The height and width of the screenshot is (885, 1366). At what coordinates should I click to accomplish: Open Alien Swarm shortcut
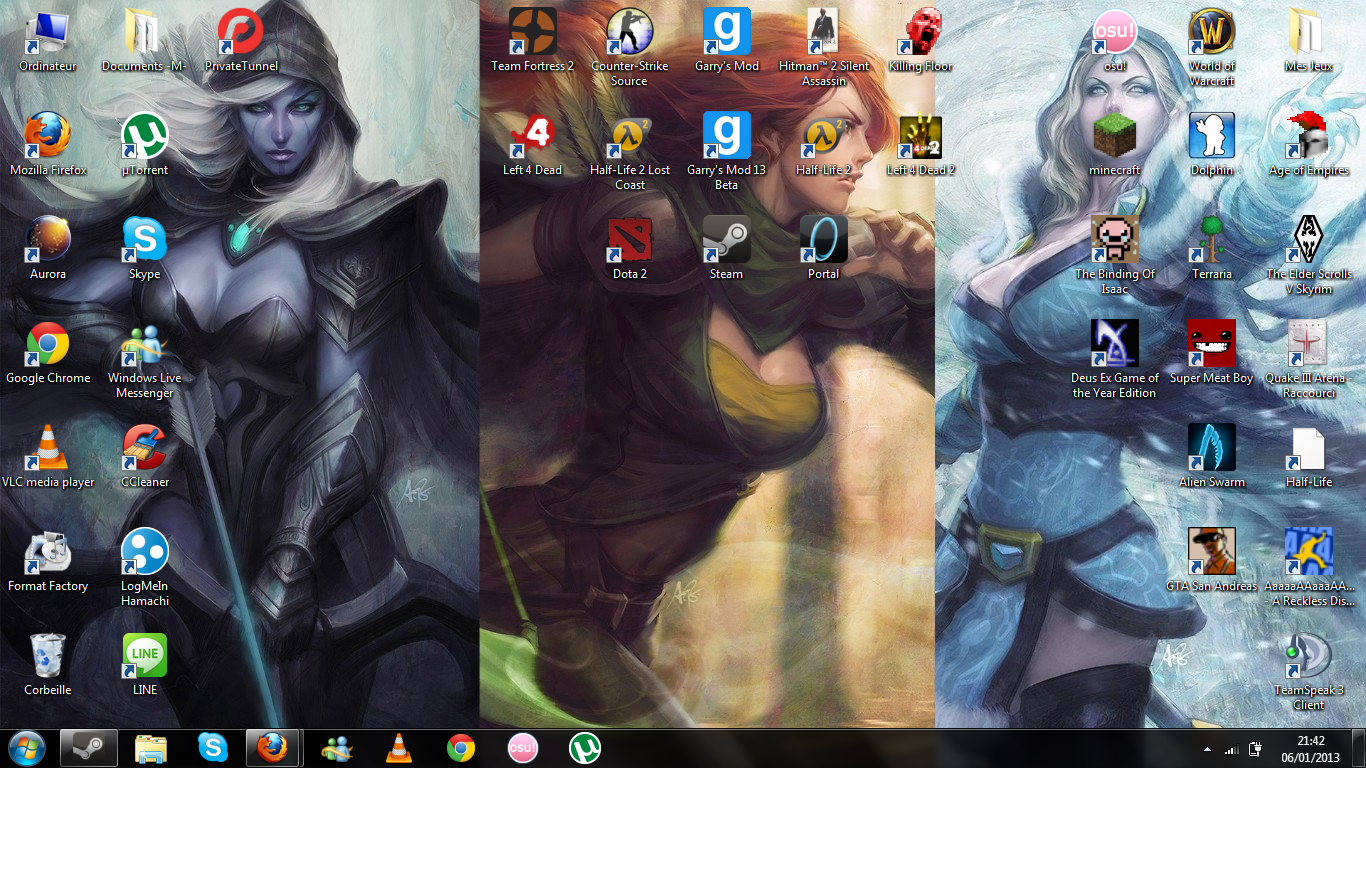pos(1211,458)
